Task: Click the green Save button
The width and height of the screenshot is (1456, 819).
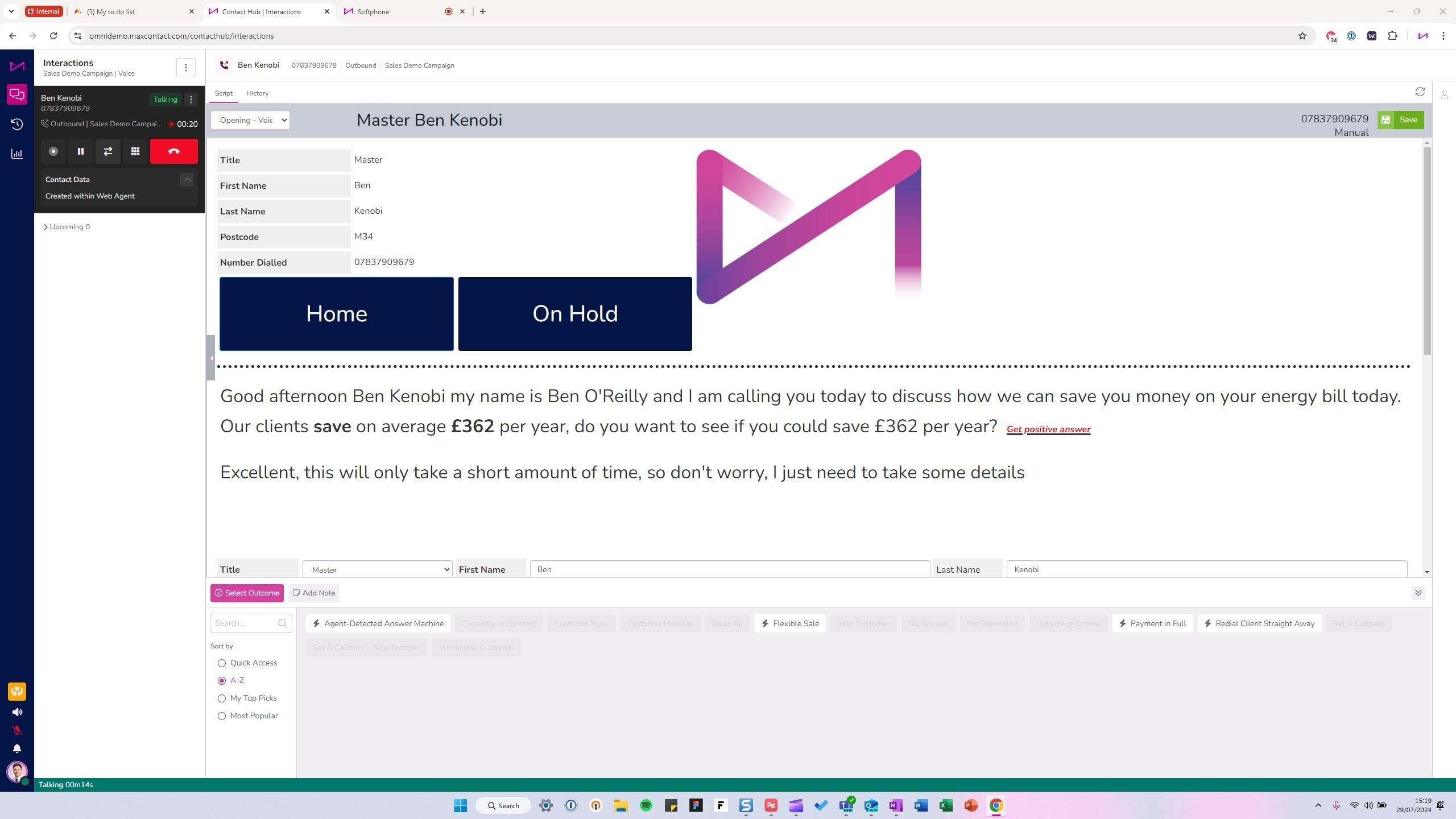Action: pos(1400,120)
